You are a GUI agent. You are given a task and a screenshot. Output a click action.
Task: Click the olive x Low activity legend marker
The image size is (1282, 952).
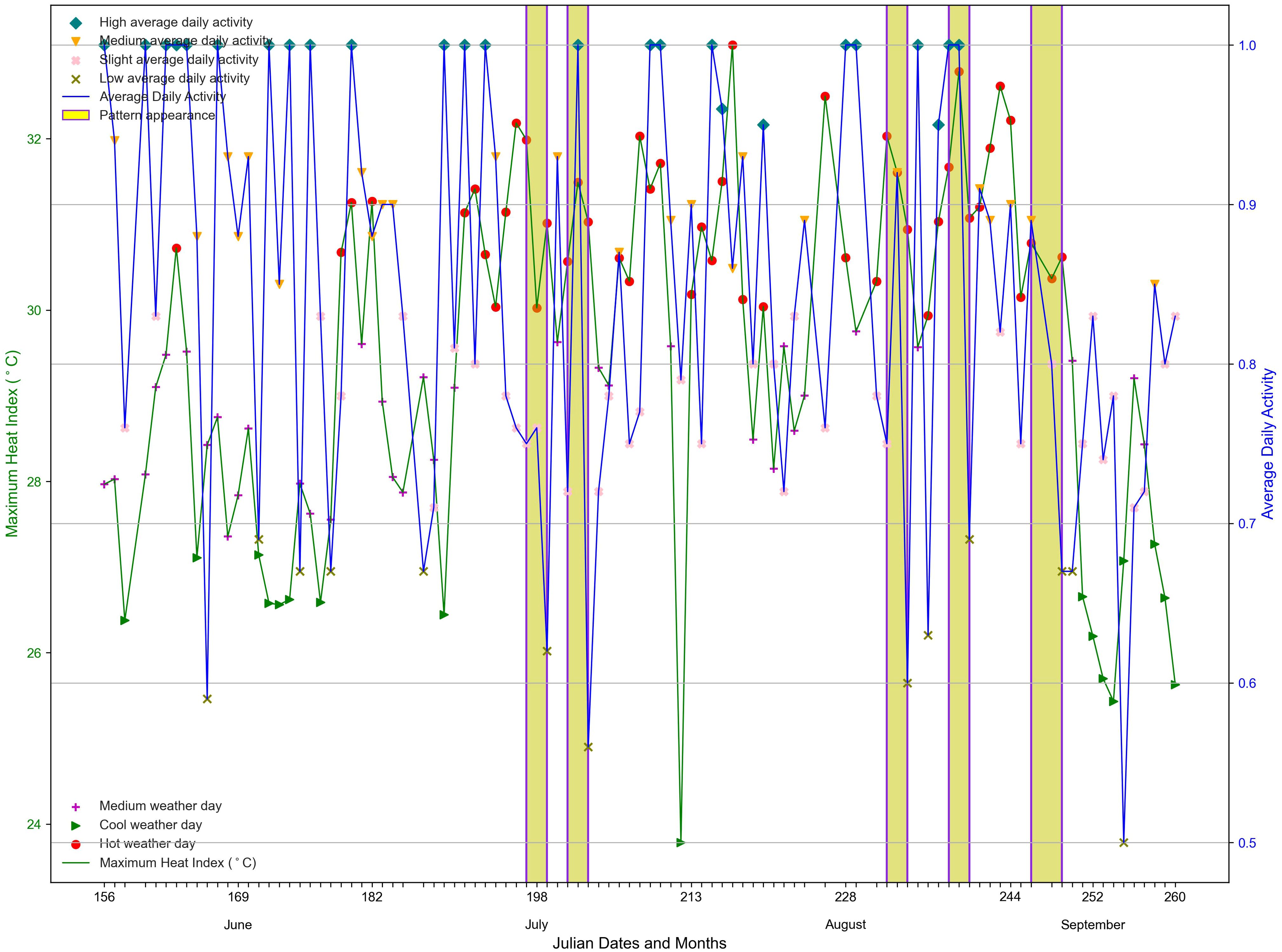pyautogui.click(x=76, y=78)
